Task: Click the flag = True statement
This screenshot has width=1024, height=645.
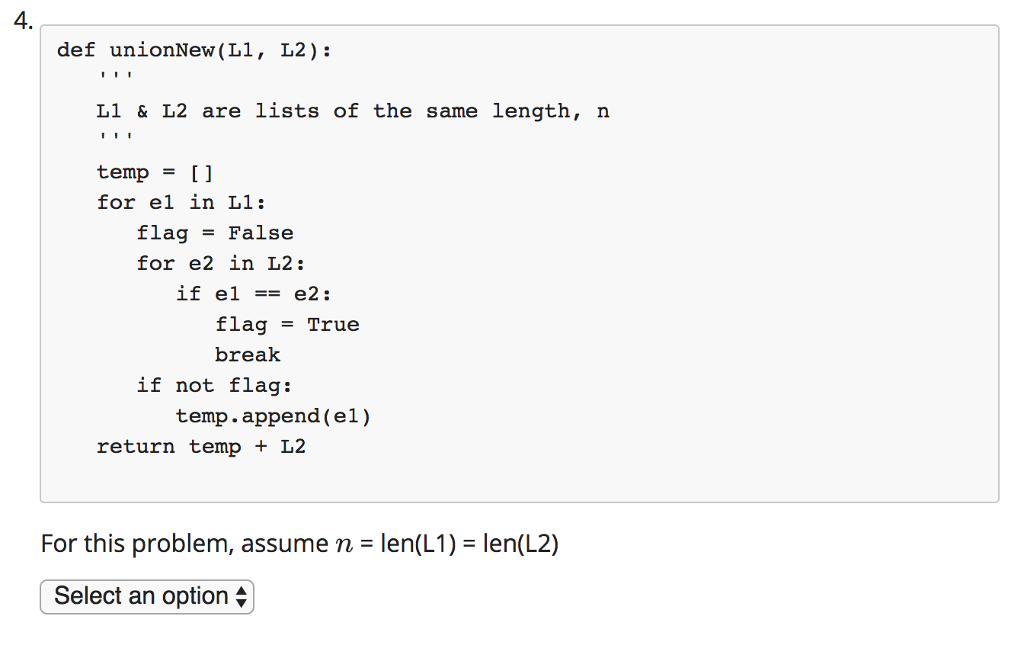Action: 287,323
